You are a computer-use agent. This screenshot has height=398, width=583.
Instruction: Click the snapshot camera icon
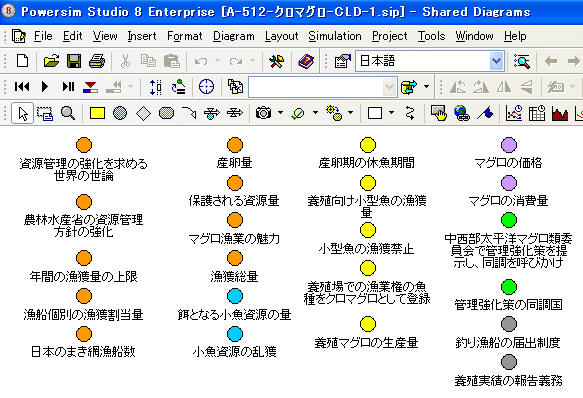[x=263, y=113]
